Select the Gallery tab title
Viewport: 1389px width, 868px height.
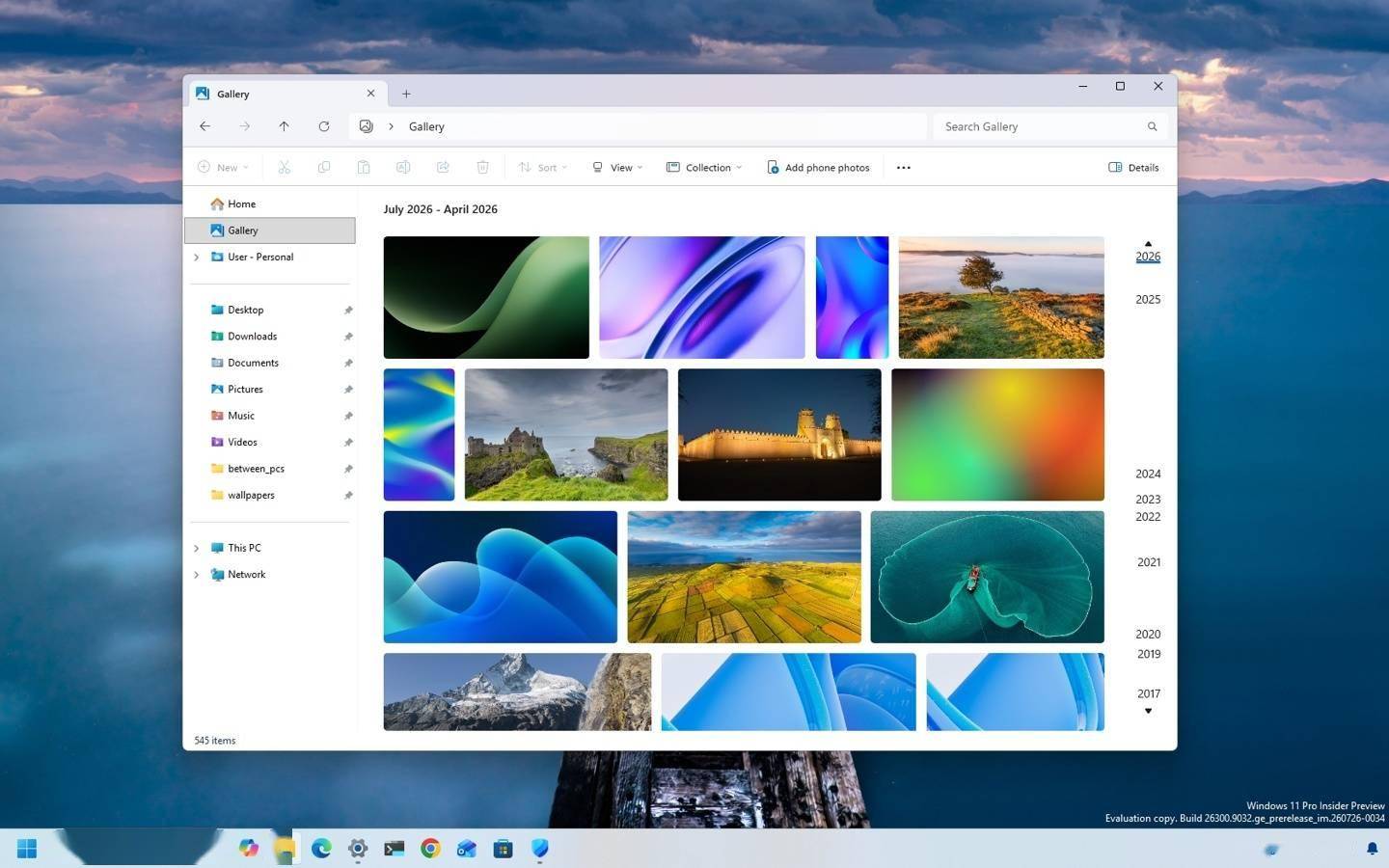[232, 94]
